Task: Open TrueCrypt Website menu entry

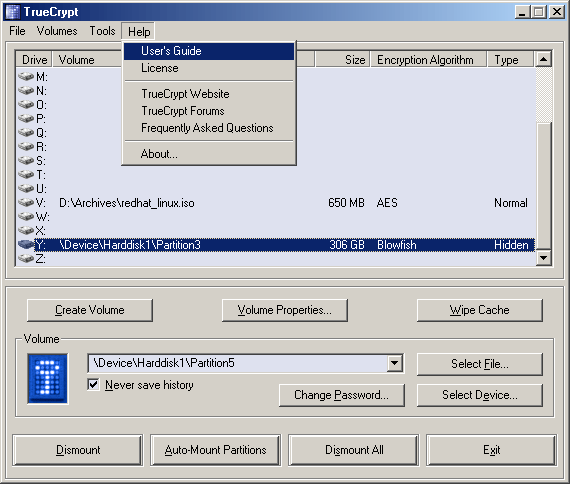Action: (209, 94)
